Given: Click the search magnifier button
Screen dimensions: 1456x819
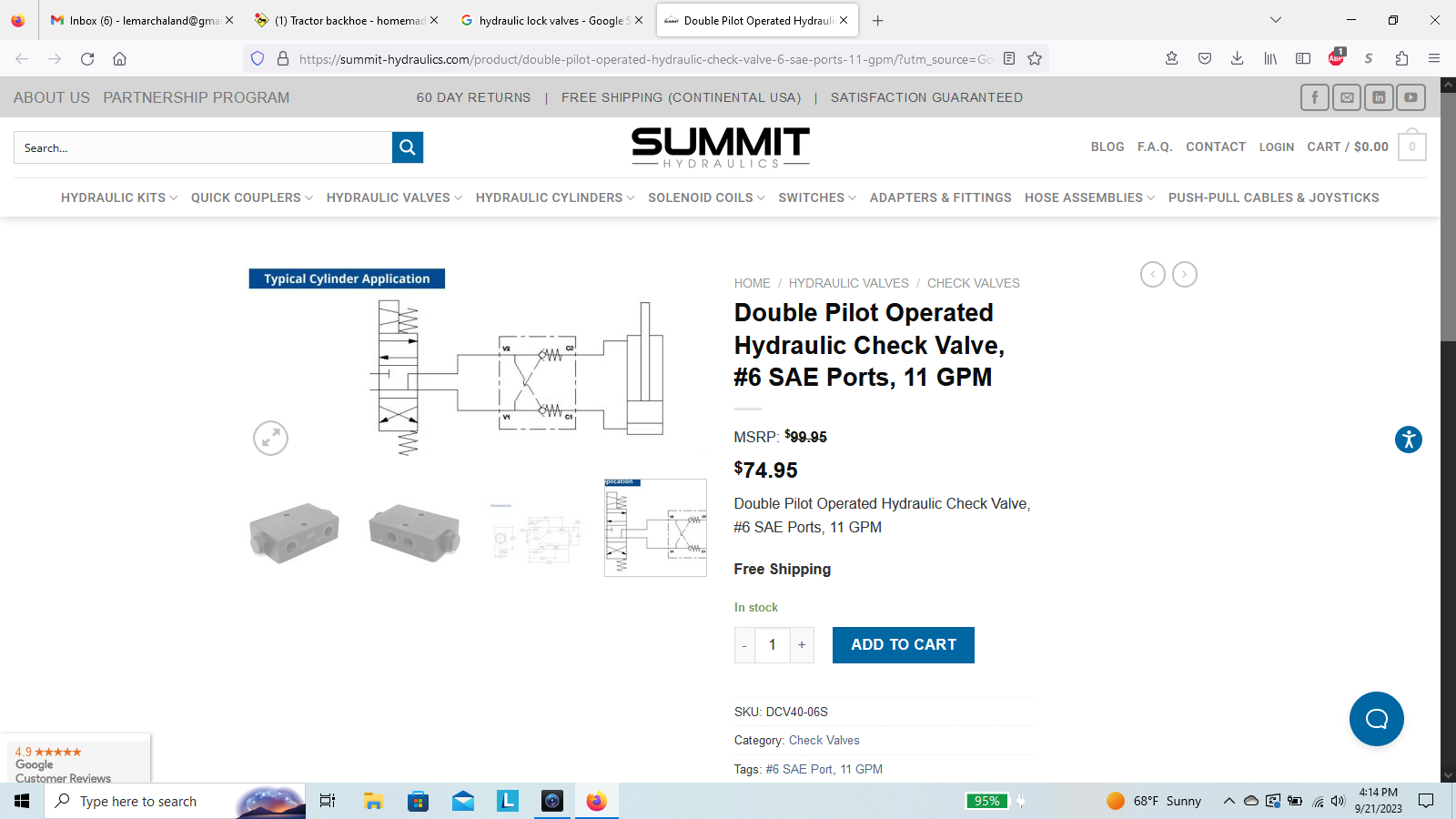Looking at the screenshot, I should tap(407, 147).
